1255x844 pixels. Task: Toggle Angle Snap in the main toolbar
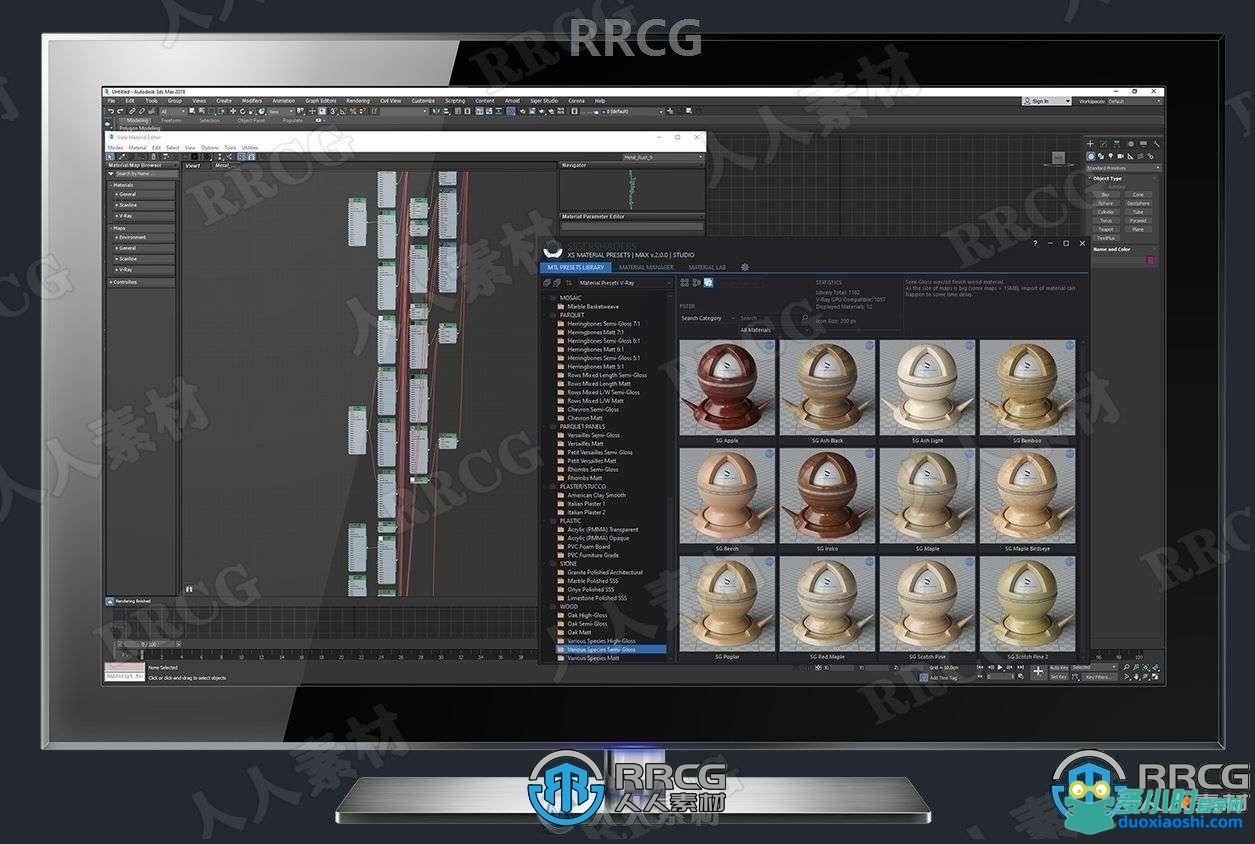coord(343,111)
